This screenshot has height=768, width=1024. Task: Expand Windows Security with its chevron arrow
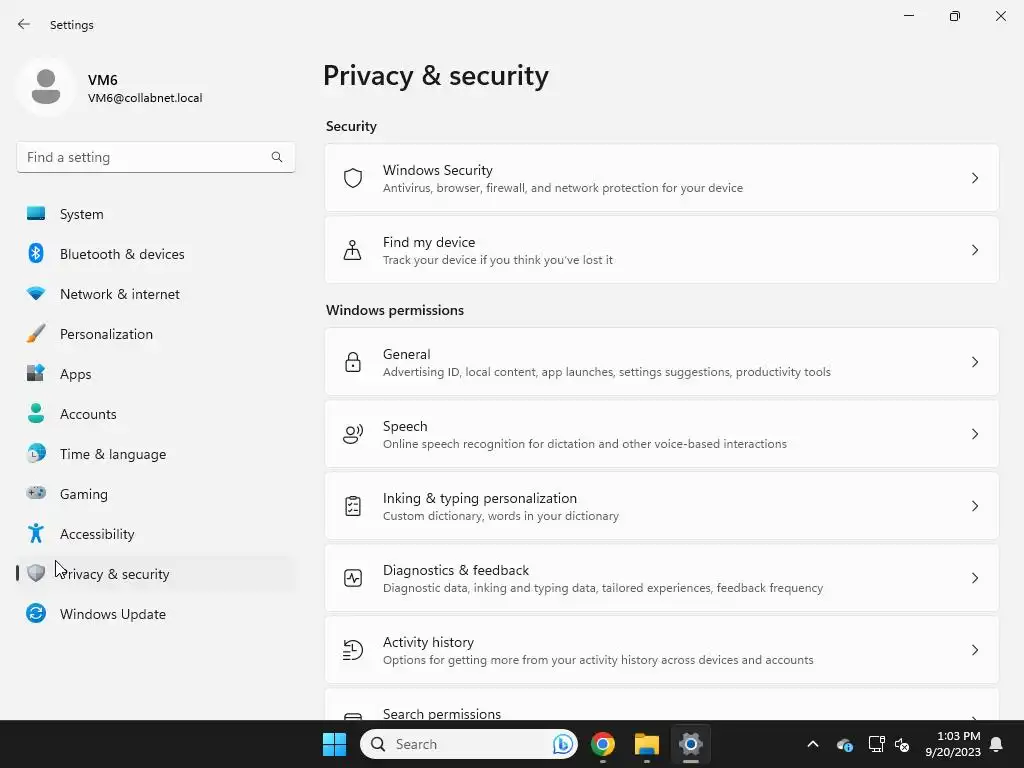click(x=975, y=178)
